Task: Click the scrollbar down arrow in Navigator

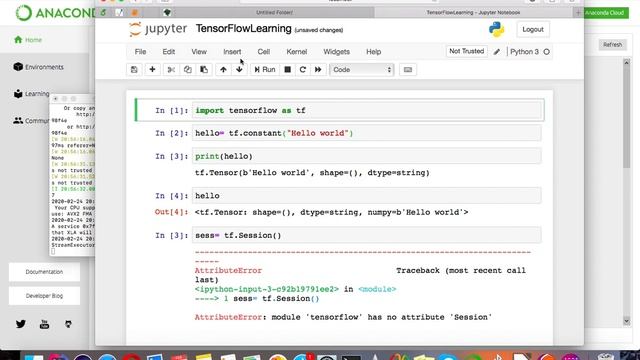Action: click(627, 321)
